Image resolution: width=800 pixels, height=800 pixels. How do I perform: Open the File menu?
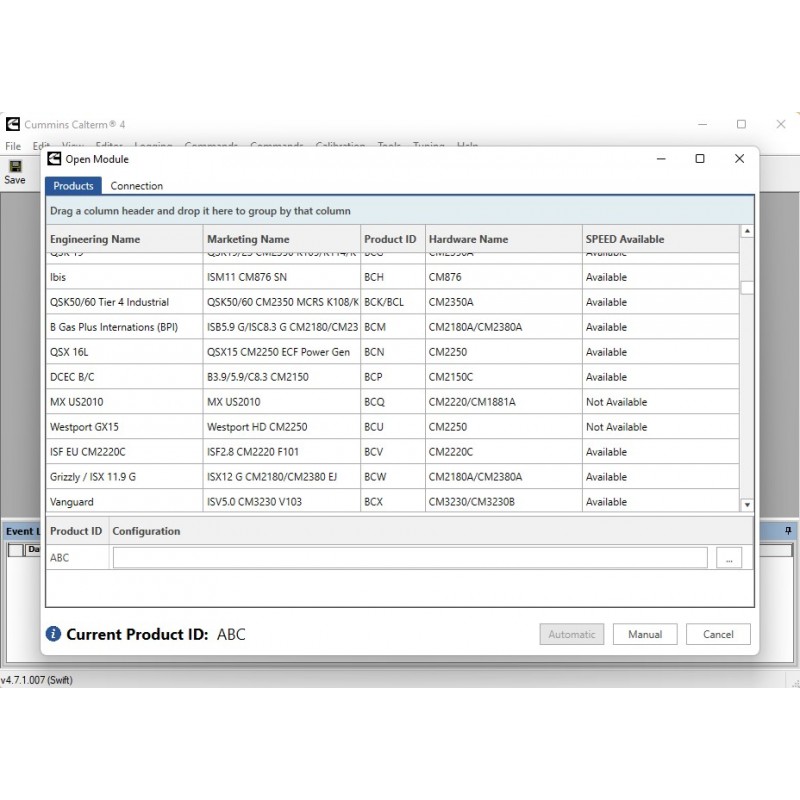12,146
